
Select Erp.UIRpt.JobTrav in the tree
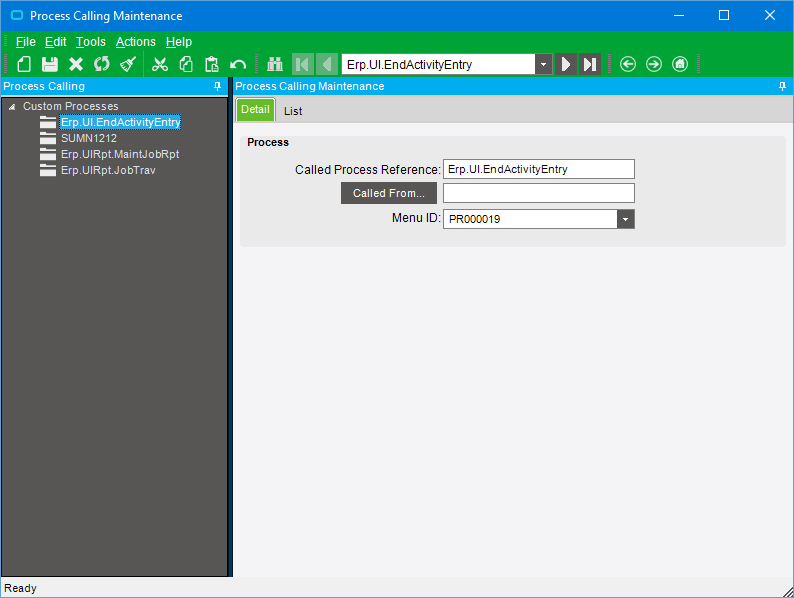[108, 170]
